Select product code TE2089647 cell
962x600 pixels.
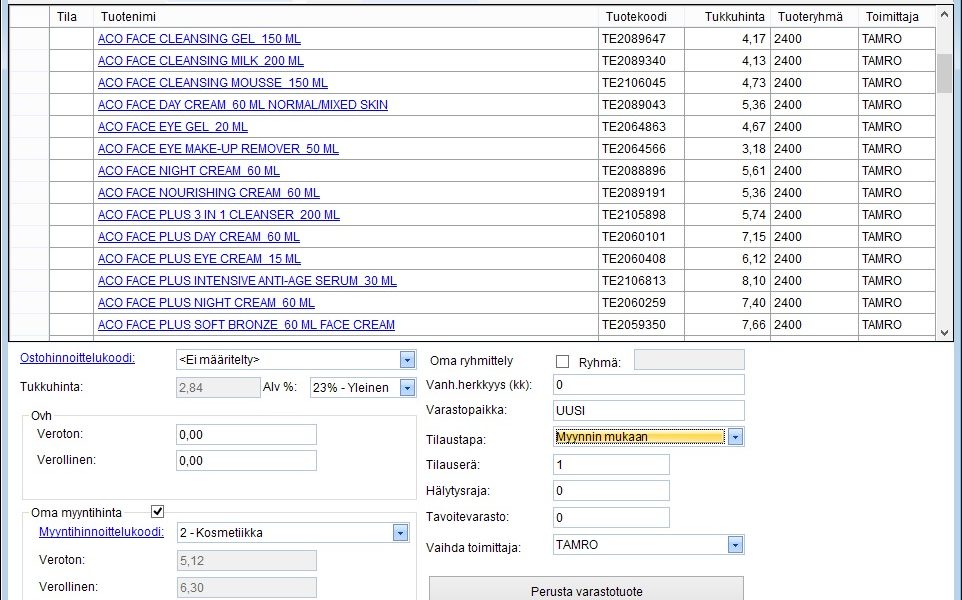click(x=641, y=39)
